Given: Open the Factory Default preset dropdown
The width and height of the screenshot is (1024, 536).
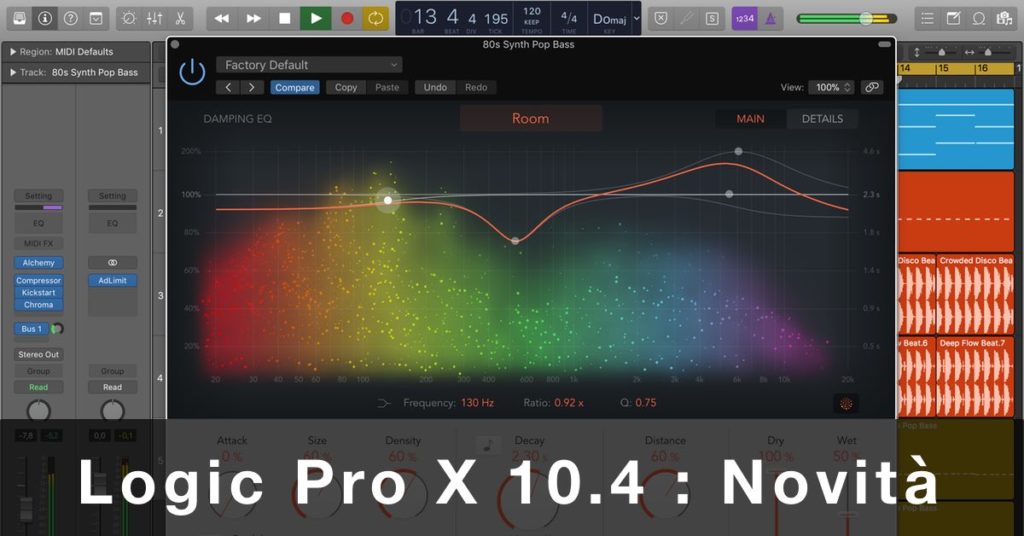Looking at the screenshot, I should 310,65.
